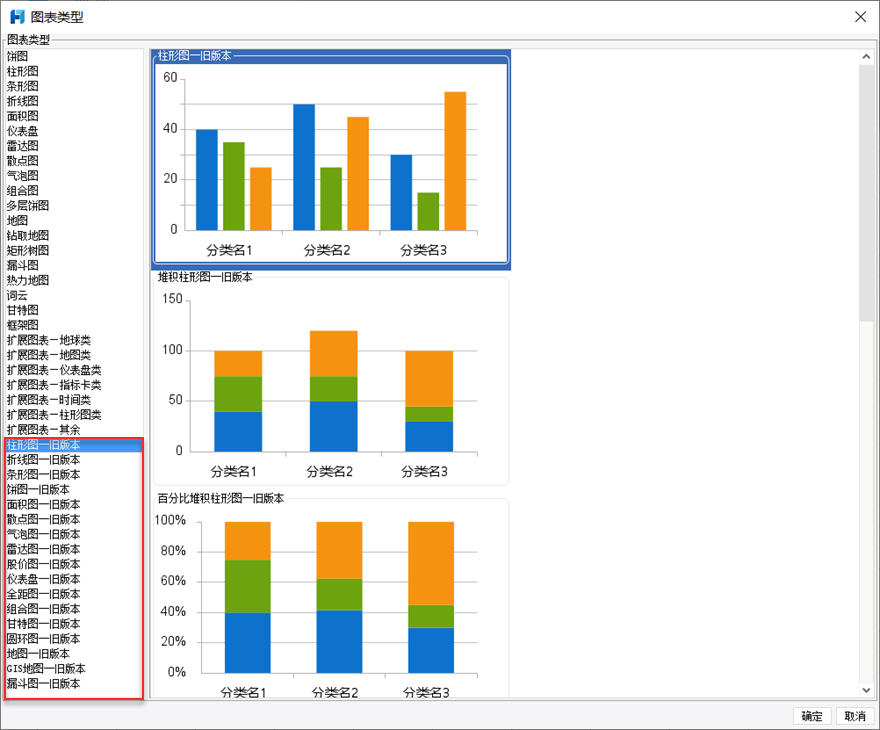
Task: Pick 漏斗图 from the list
Action: click(22, 265)
